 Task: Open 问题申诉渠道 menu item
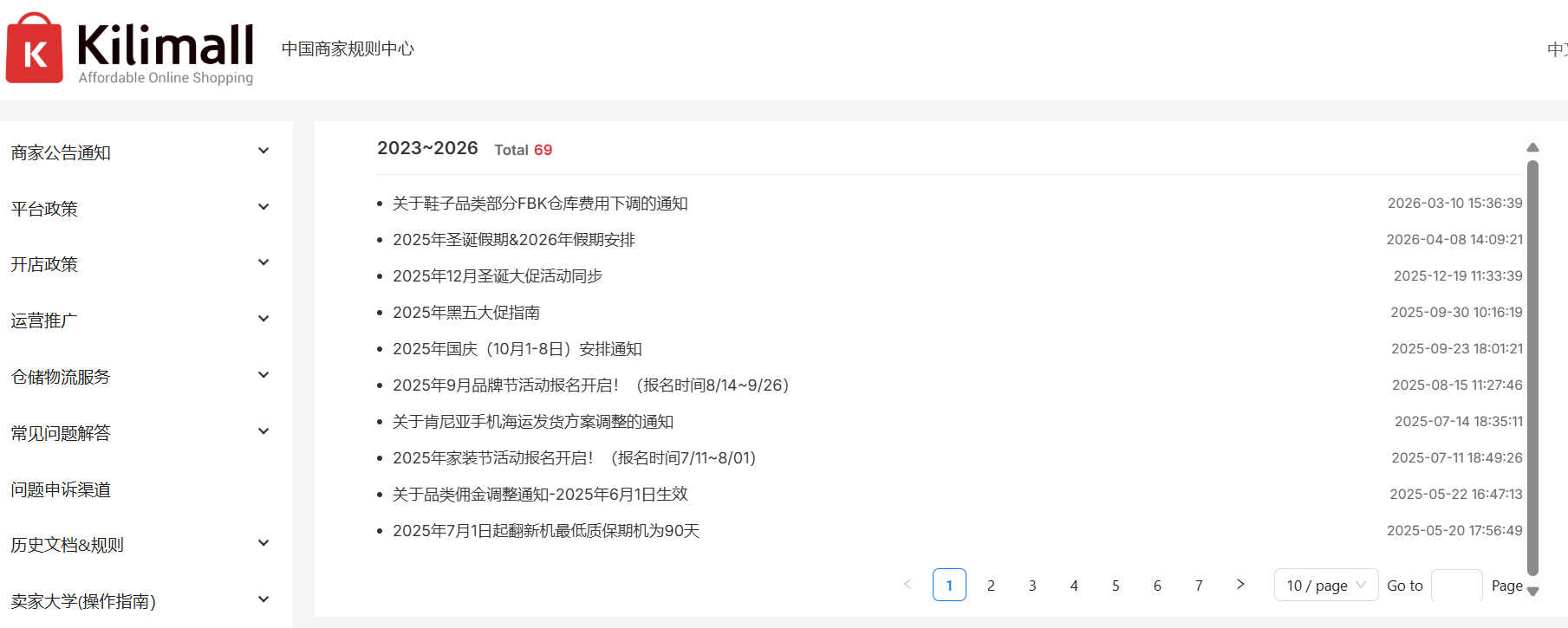(61, 489)
